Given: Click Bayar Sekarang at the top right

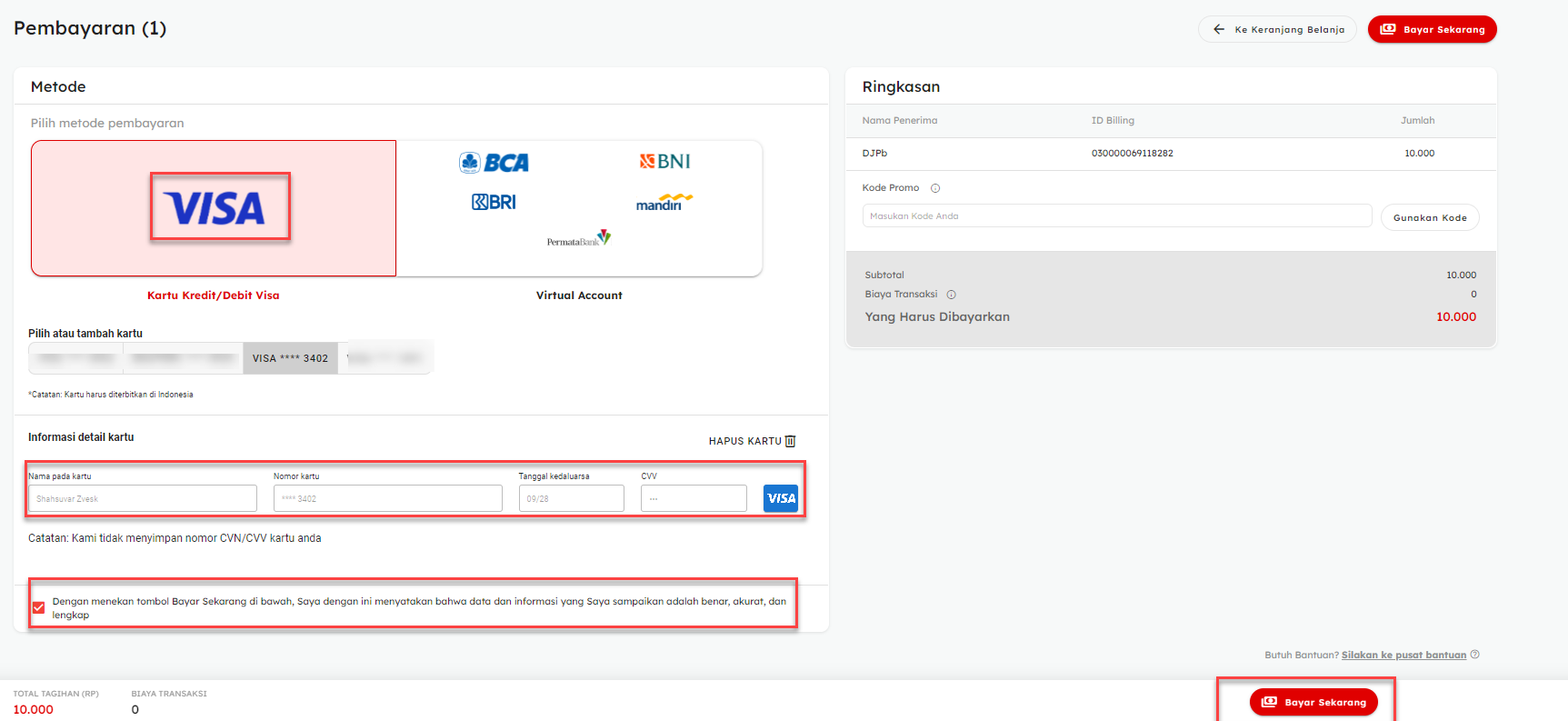Looking at the screenshot, I should (1432, 29).
